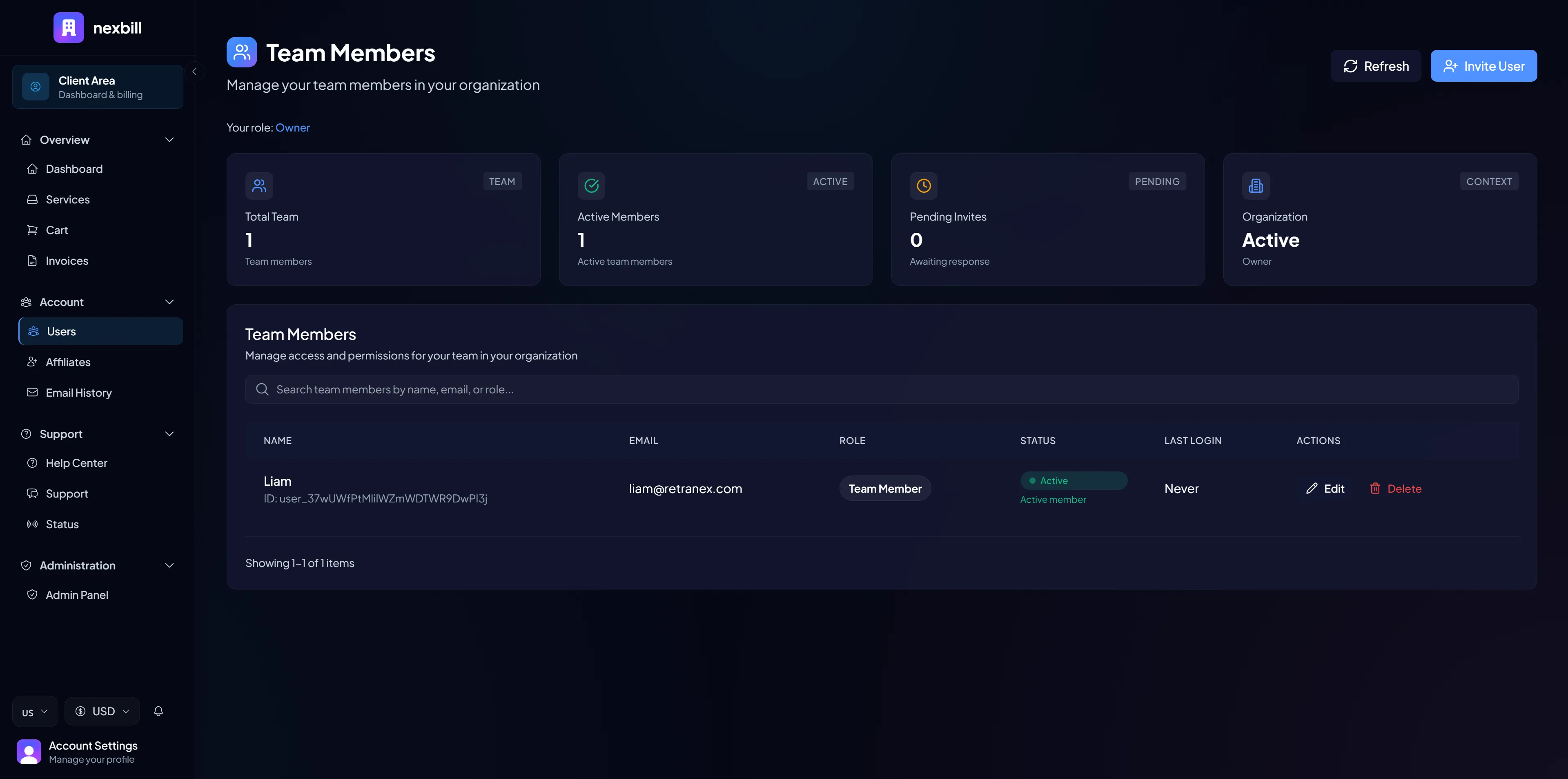
Task: Open the Admin Panel entry
Action: [x=77, y=594]
